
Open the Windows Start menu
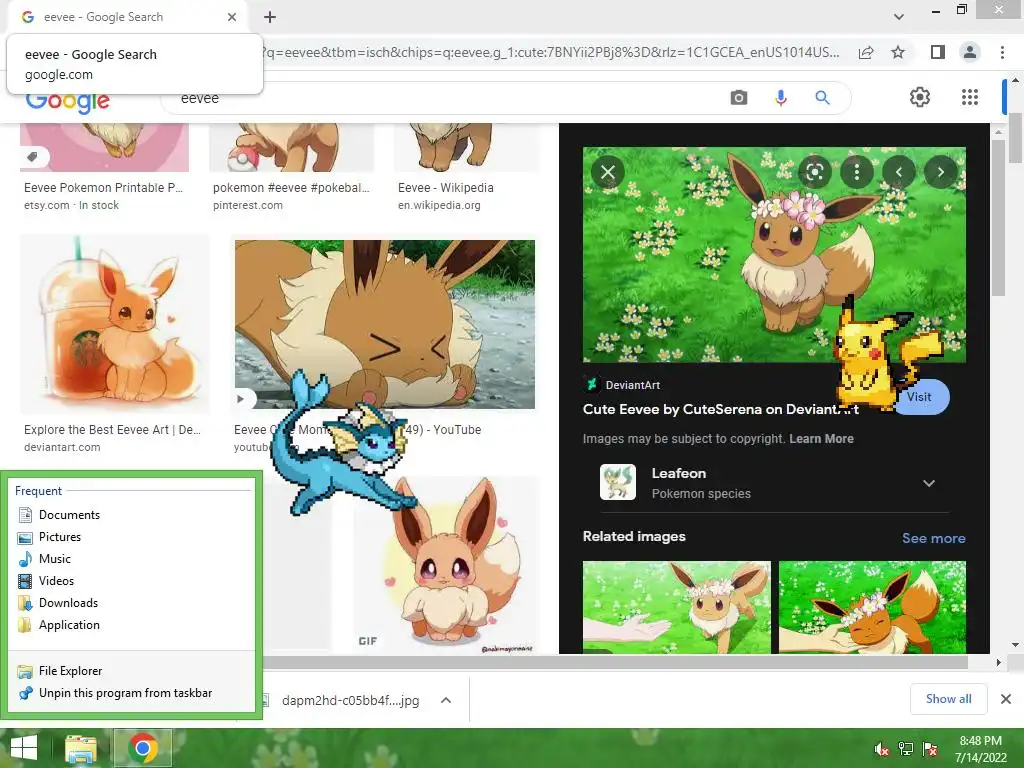24,748
